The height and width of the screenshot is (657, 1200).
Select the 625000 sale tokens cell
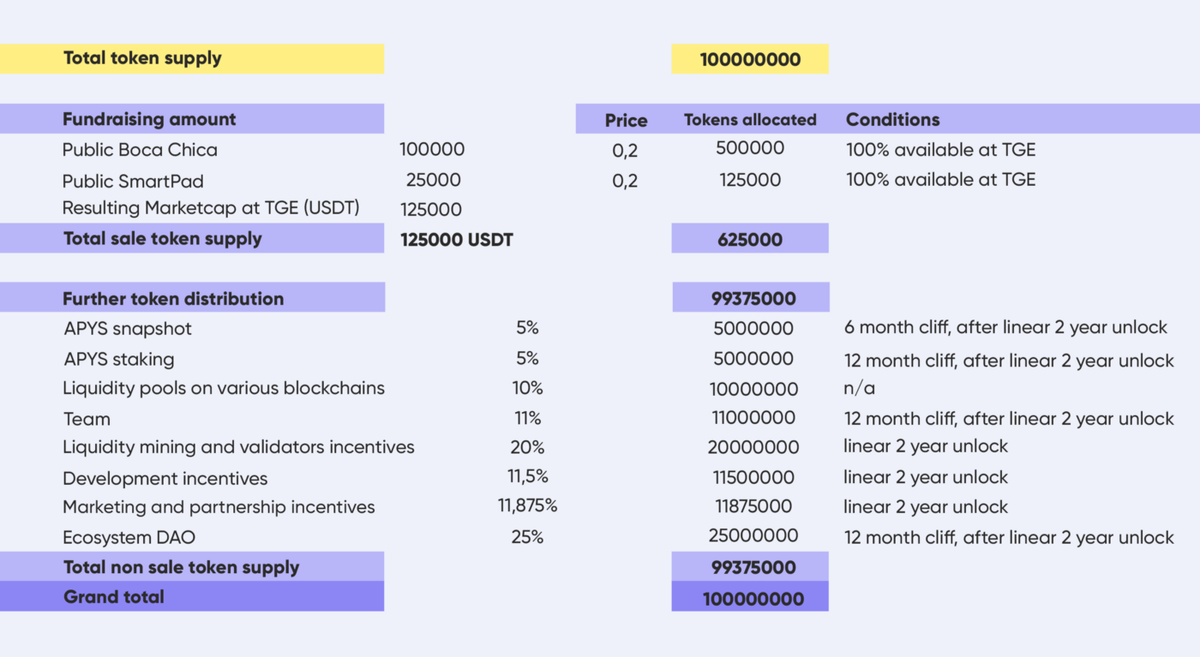750,239
